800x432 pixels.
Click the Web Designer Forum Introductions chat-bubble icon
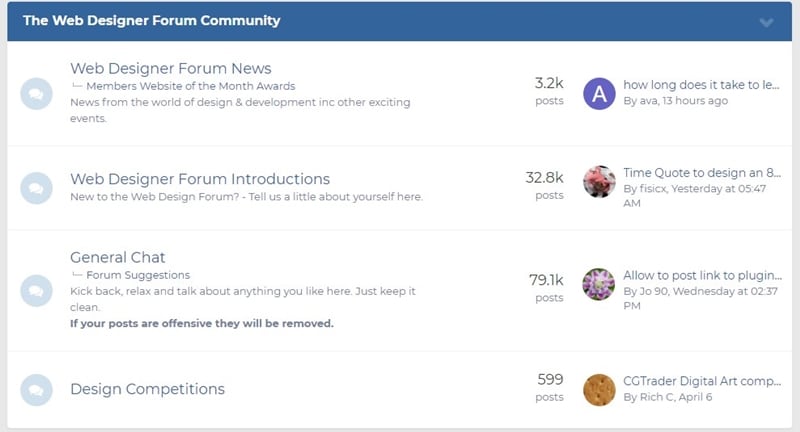36,188
